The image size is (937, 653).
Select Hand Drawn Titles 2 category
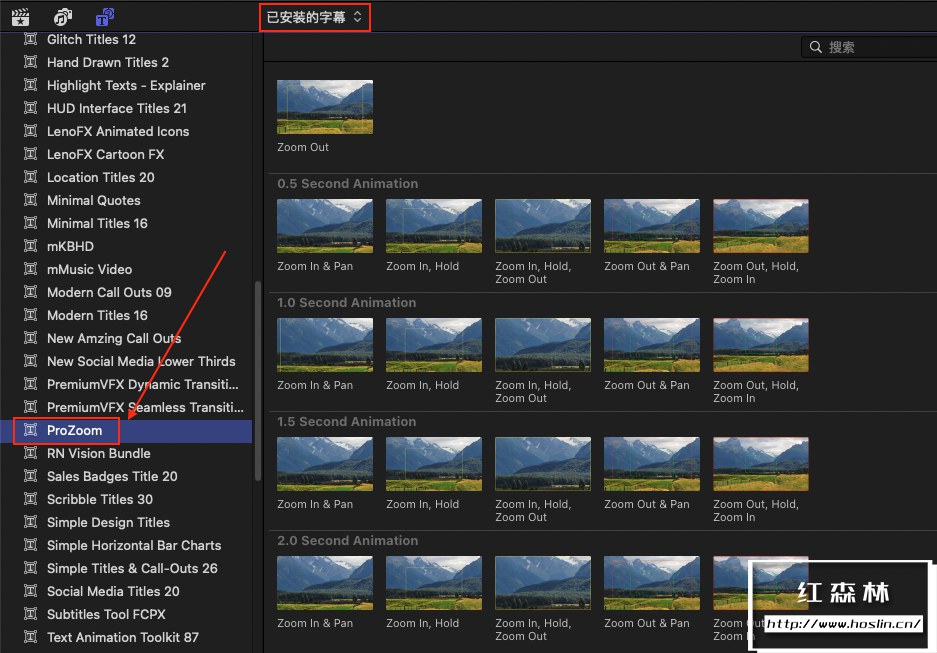pyautogui.click(x=126, y=62)
